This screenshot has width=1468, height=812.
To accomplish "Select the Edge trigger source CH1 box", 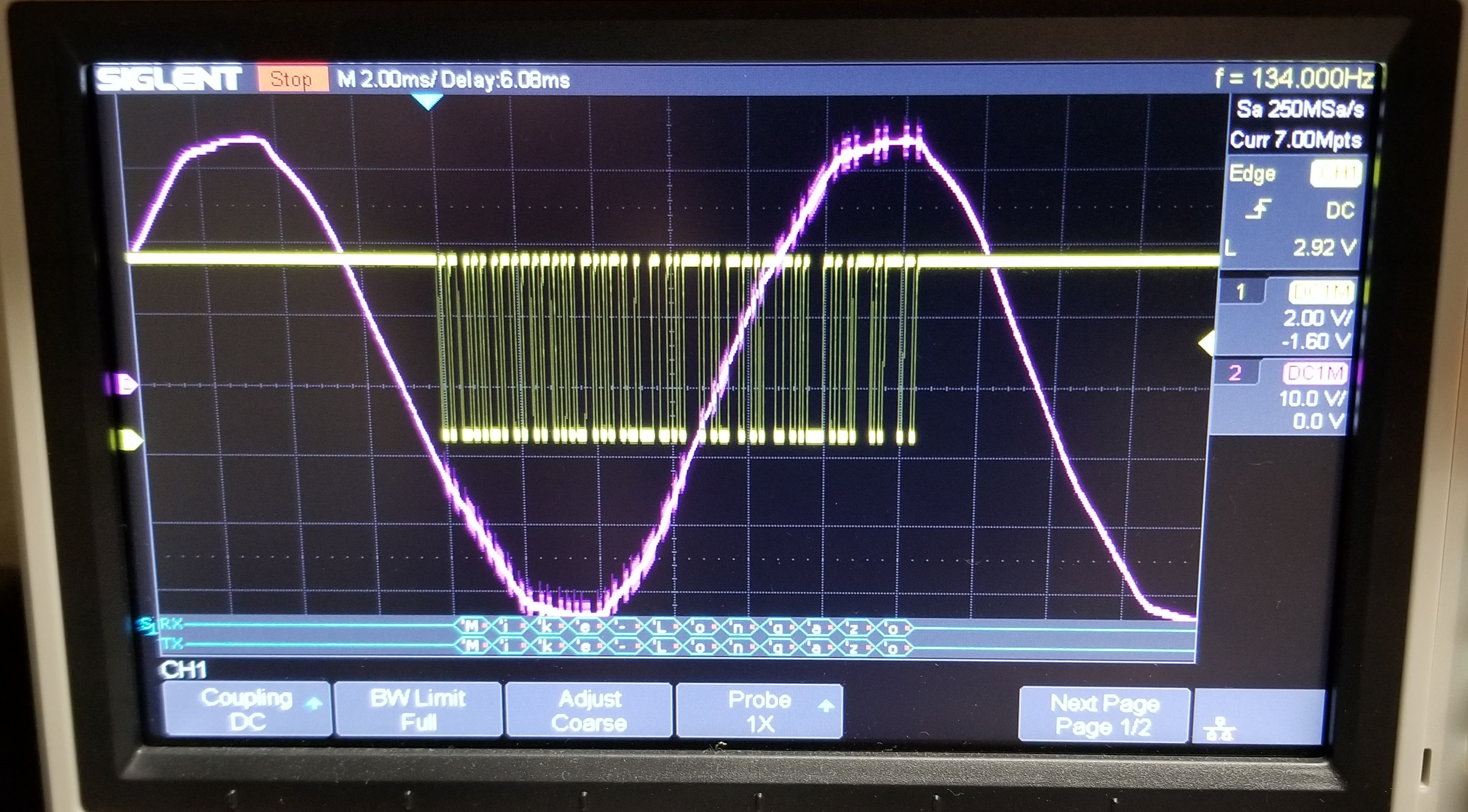I will [x=1336, y=174].
